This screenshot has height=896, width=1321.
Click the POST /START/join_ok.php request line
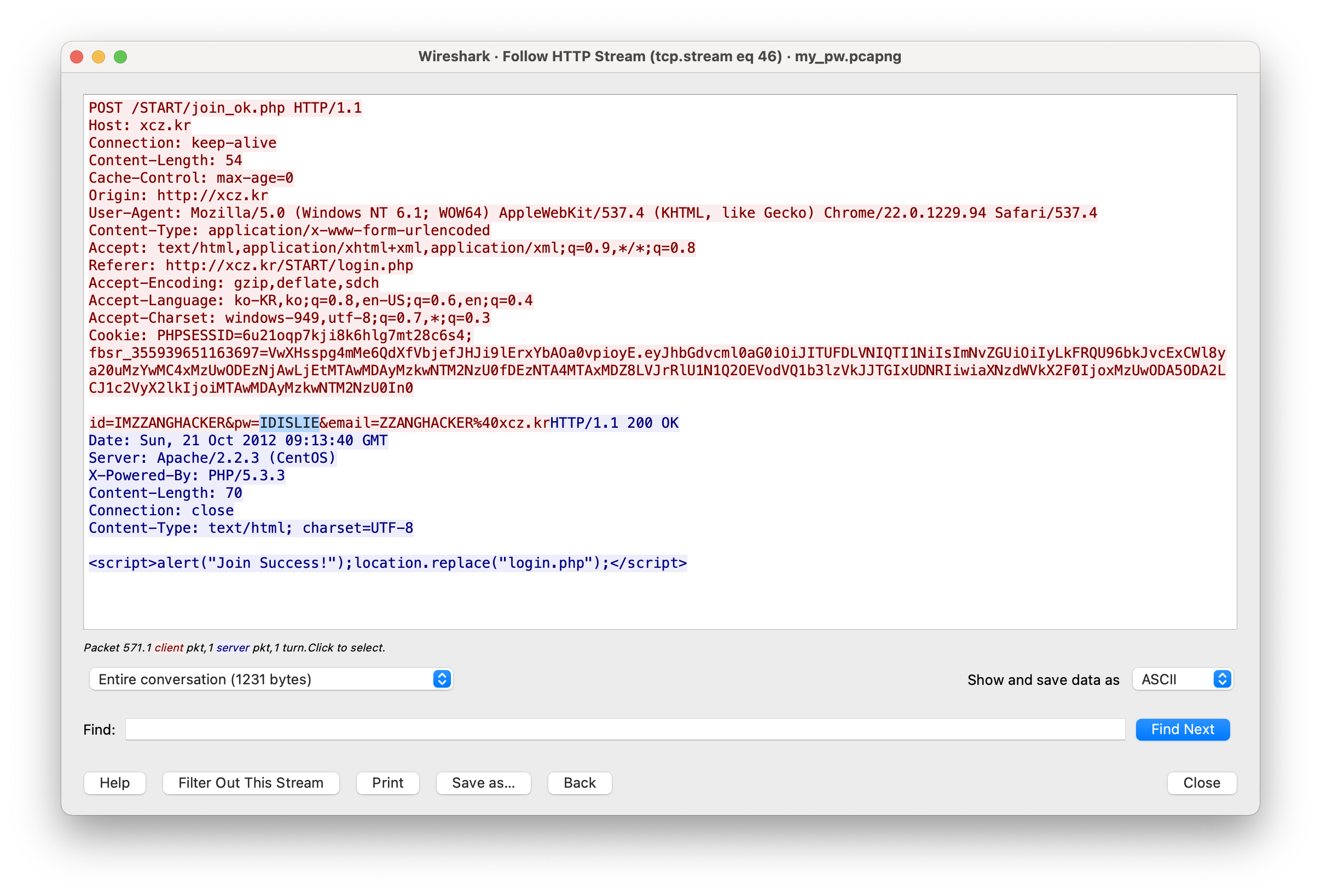point(225,108)
